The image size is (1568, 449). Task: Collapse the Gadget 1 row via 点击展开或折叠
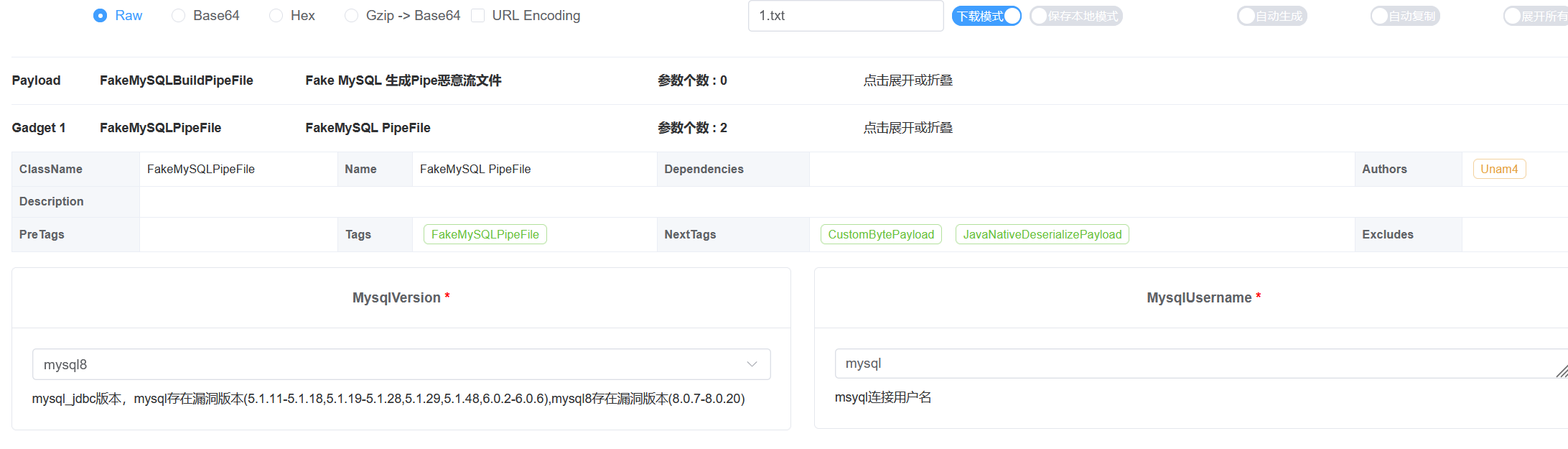click(x=907, y=128)
